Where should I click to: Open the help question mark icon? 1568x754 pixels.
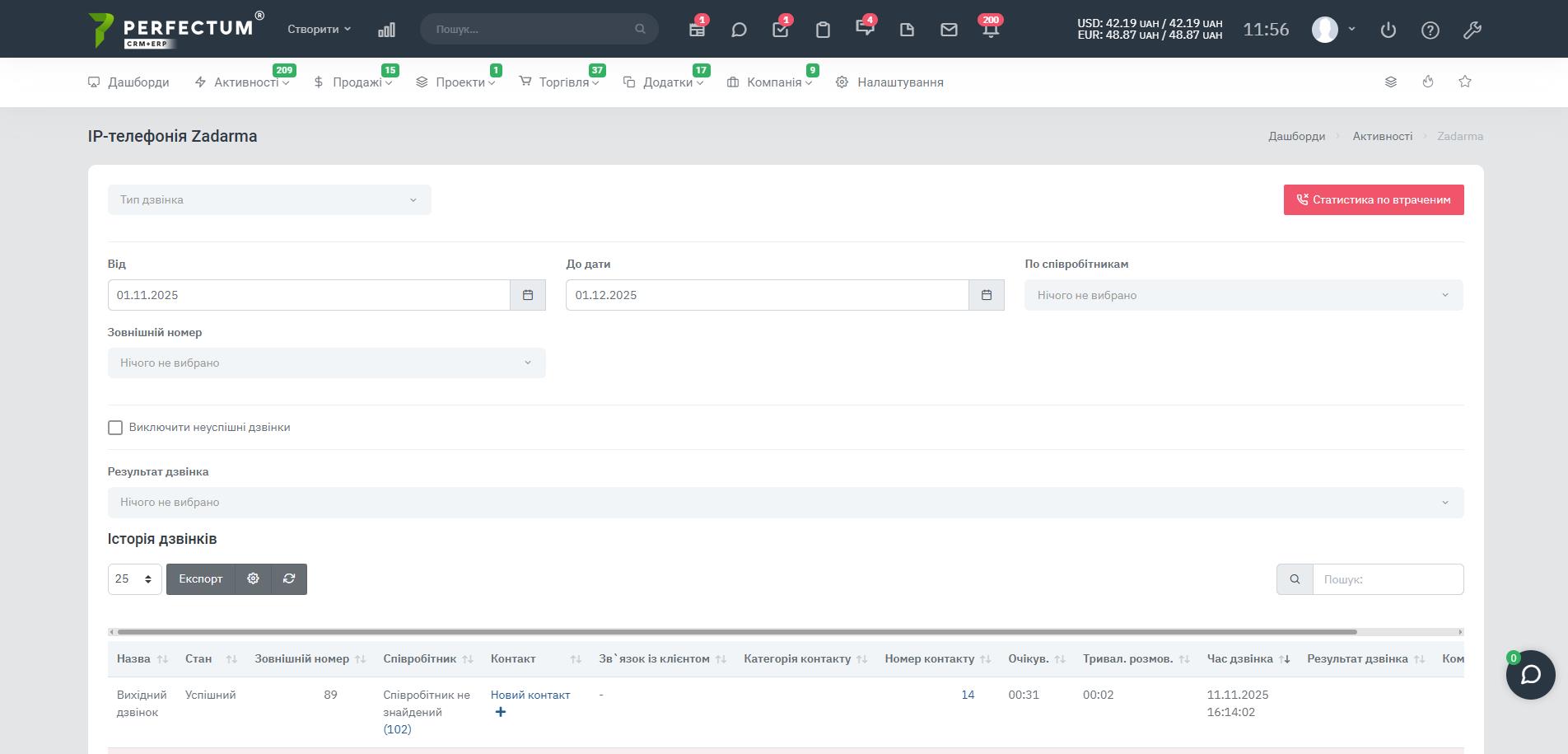click(1430, 30)
